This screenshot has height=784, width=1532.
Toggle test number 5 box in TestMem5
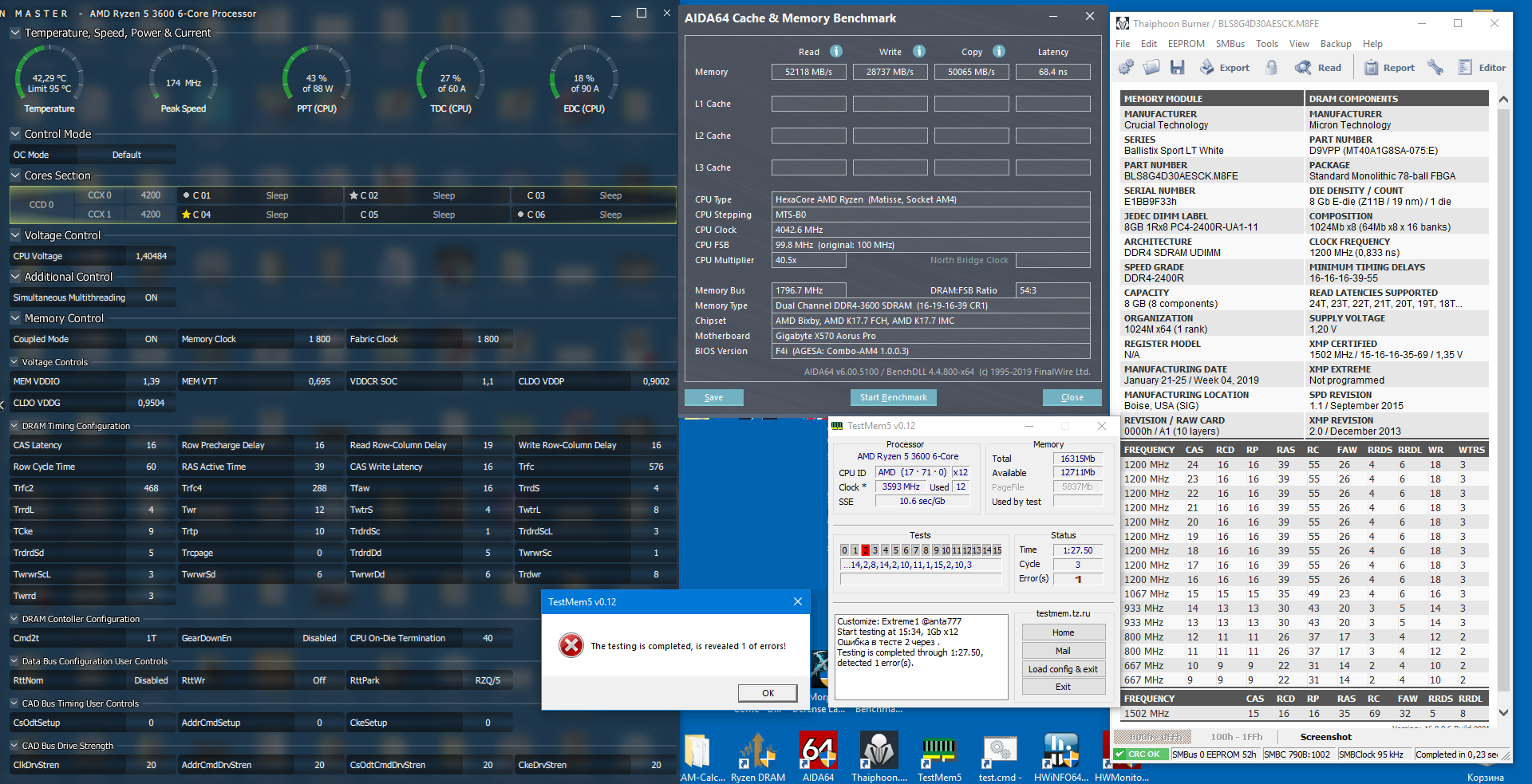(x=895, y=550)
